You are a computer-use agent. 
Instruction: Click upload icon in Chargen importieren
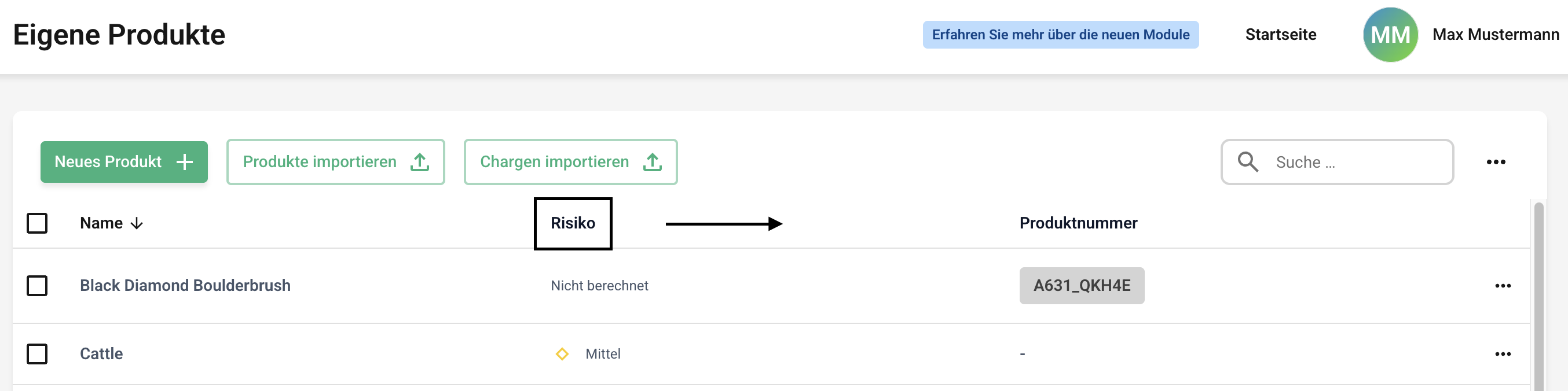point(653,162)
